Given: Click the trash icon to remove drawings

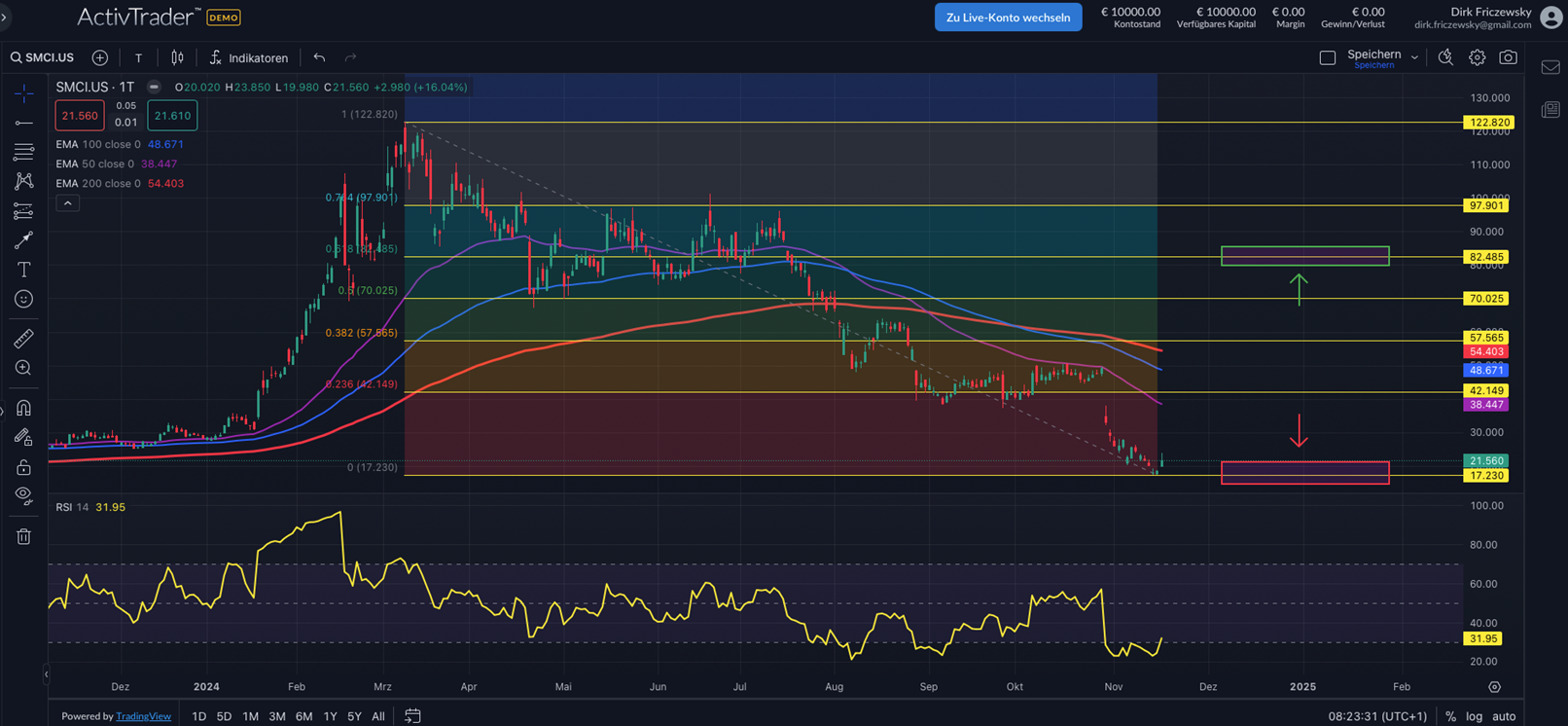Looking at the screenshot, I should pos(23,536).
